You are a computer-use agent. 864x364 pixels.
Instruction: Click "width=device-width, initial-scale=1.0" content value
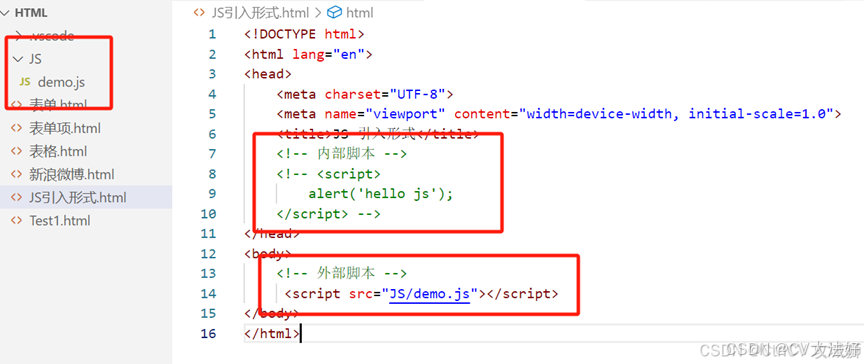(x=677, y=114)
